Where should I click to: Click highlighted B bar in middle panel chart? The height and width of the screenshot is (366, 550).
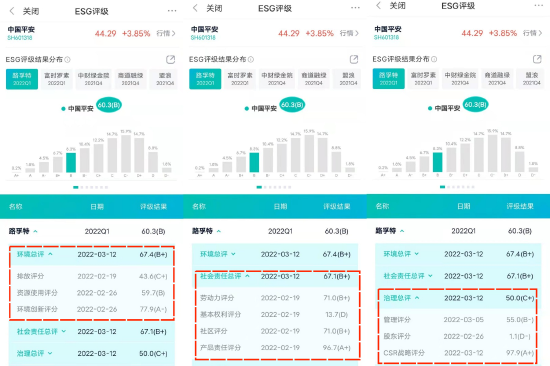tap(254, 162)
